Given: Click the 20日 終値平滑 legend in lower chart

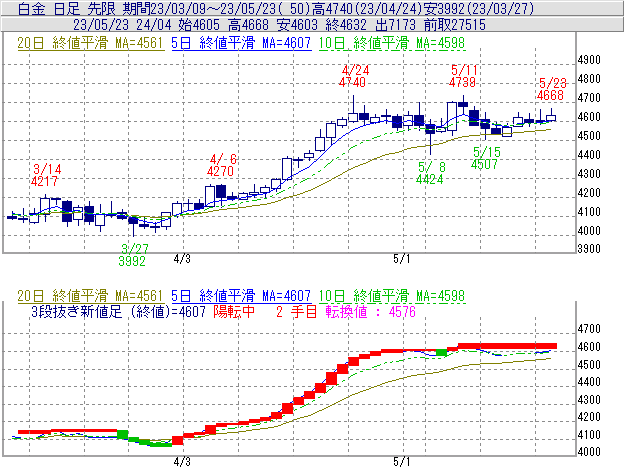Looking at the screenshot, I should [90, 296].
